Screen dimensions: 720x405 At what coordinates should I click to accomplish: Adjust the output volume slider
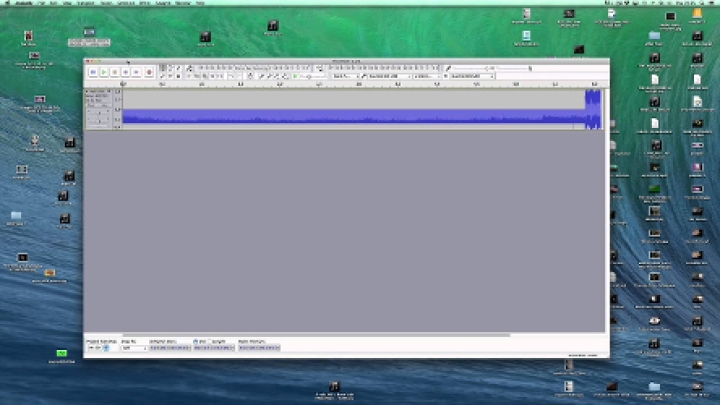coord(514,68)
